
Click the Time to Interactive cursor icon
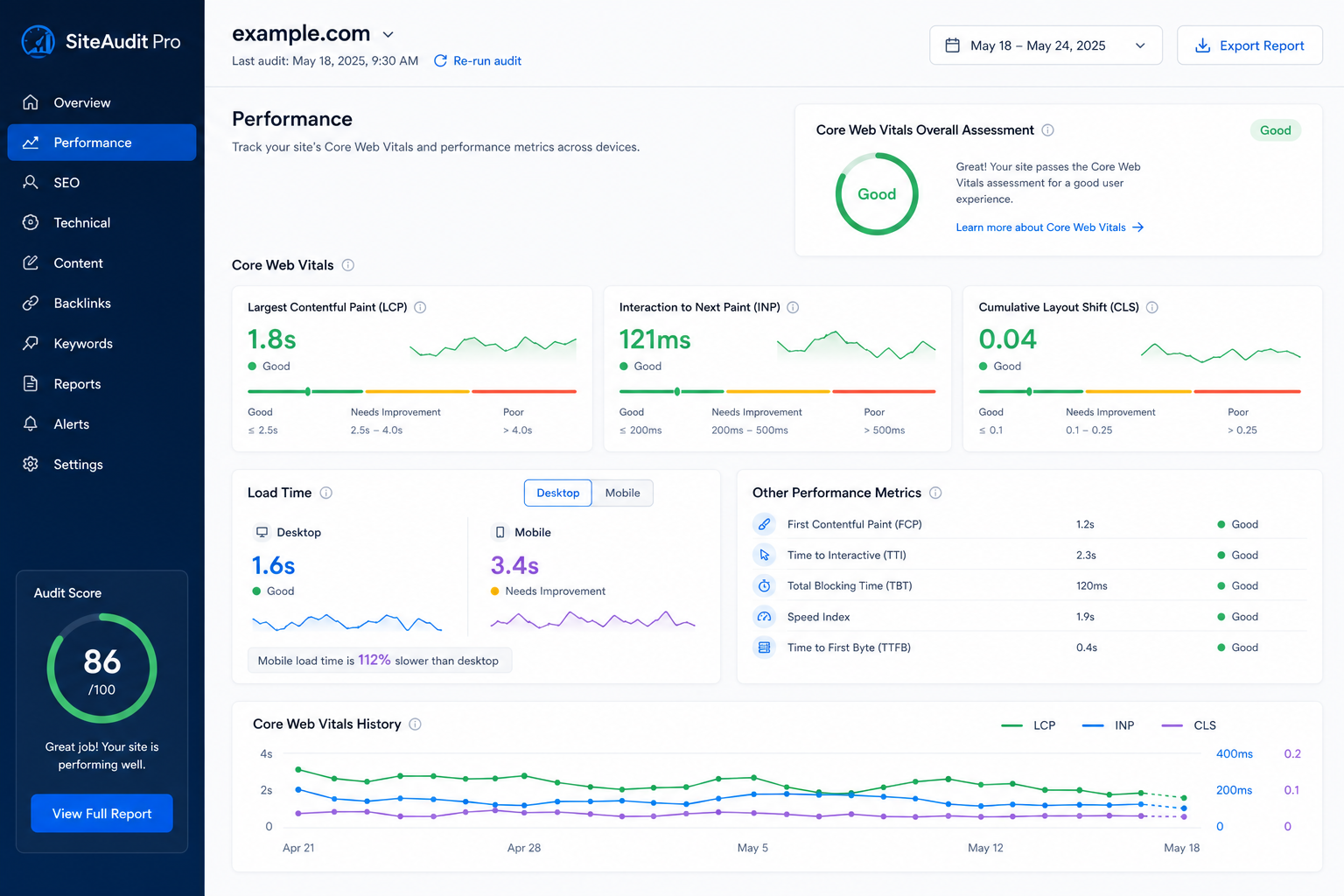click(x=764, y=555)
